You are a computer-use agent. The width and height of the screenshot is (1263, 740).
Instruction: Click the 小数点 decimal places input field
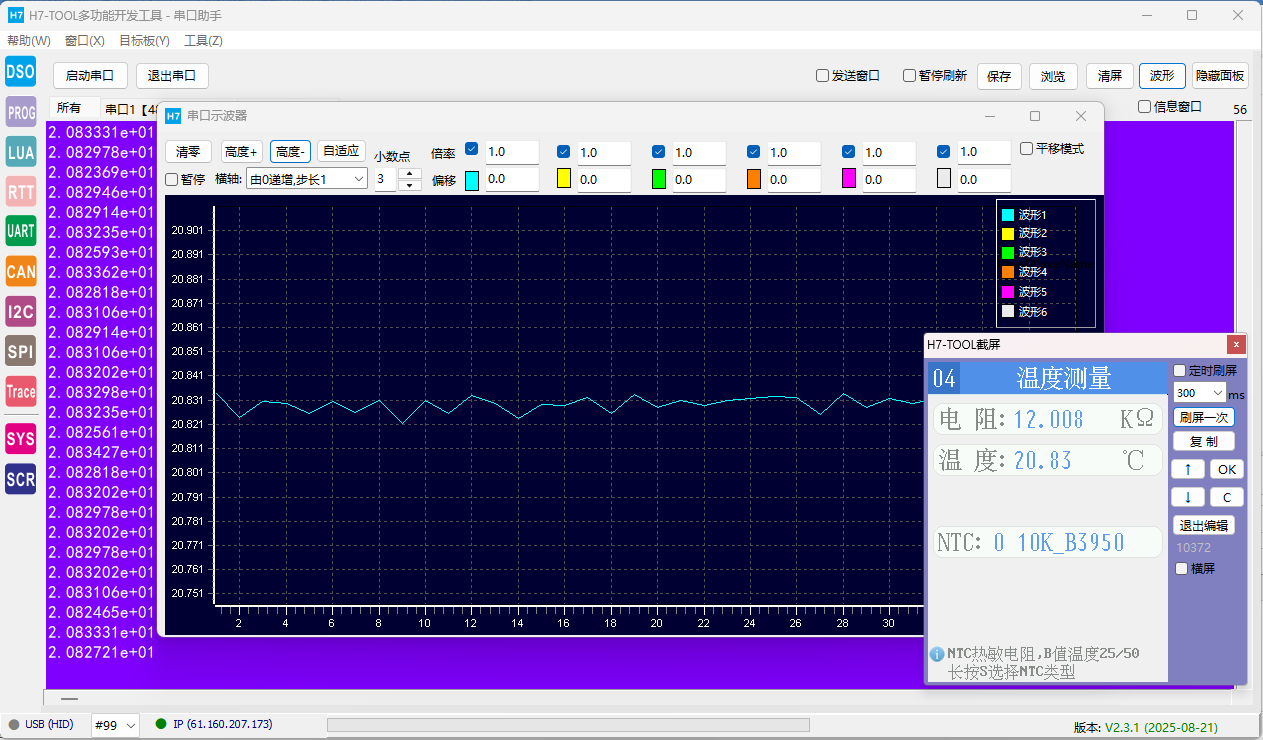[386, 180]
